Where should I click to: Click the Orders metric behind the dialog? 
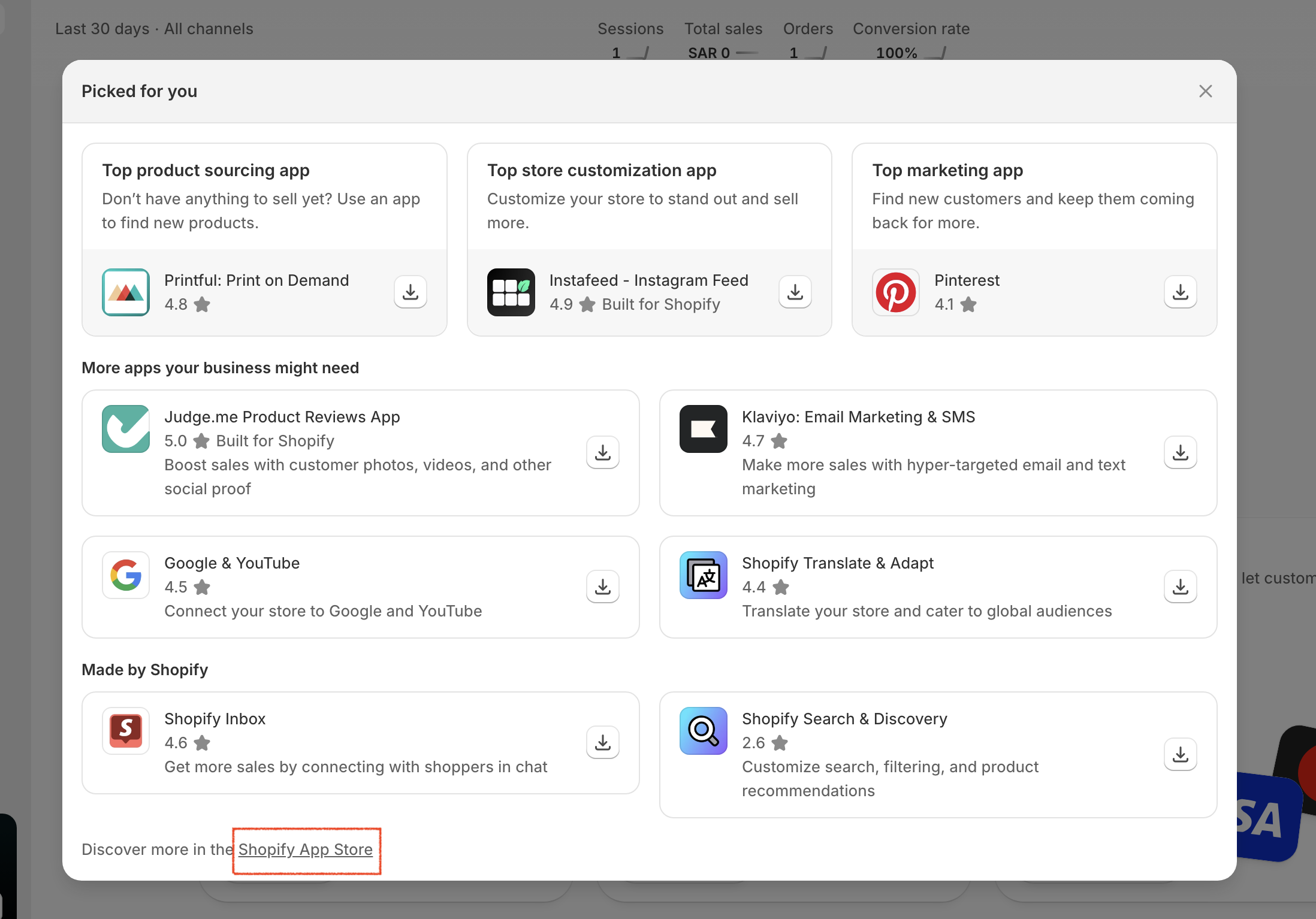pos(808,41)
